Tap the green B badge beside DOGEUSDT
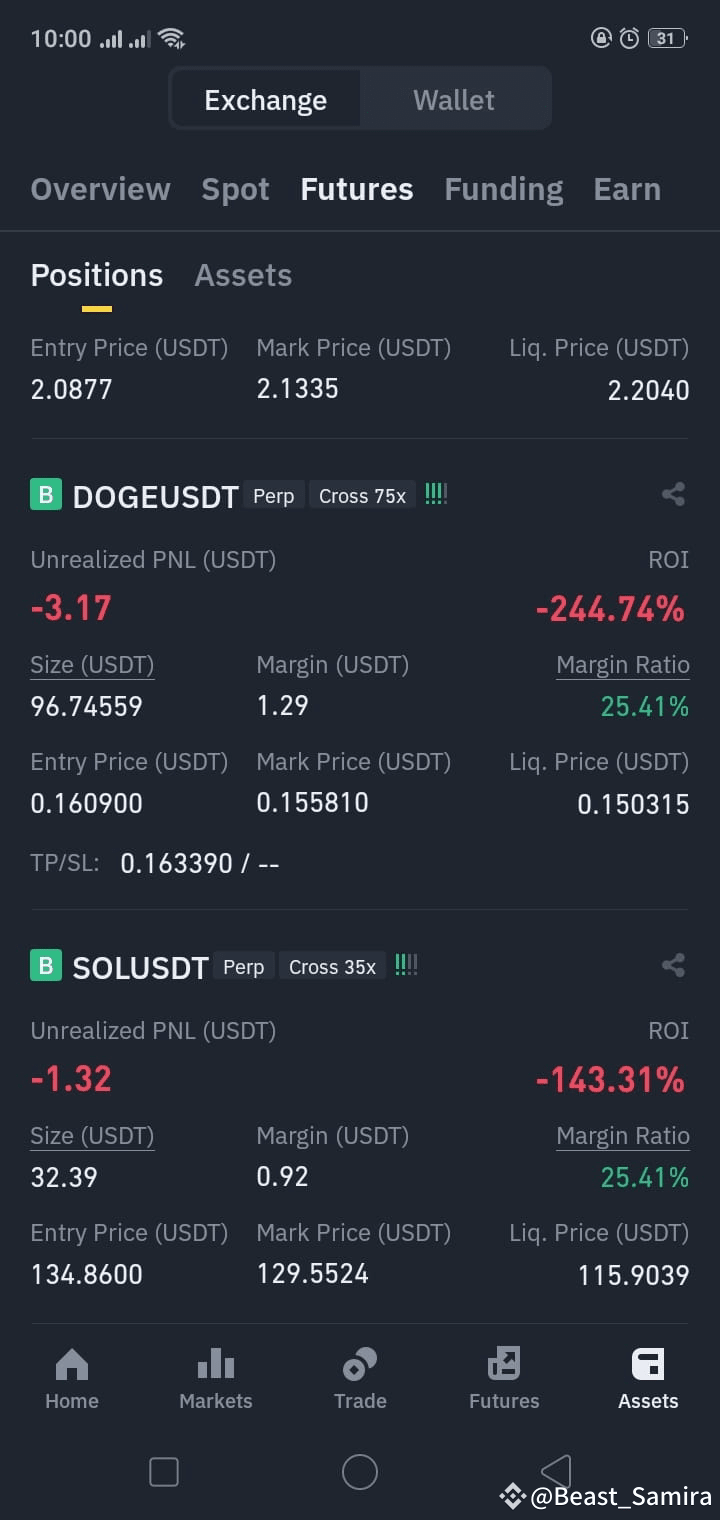This screenshot has width=720, height=1520. 46,495
